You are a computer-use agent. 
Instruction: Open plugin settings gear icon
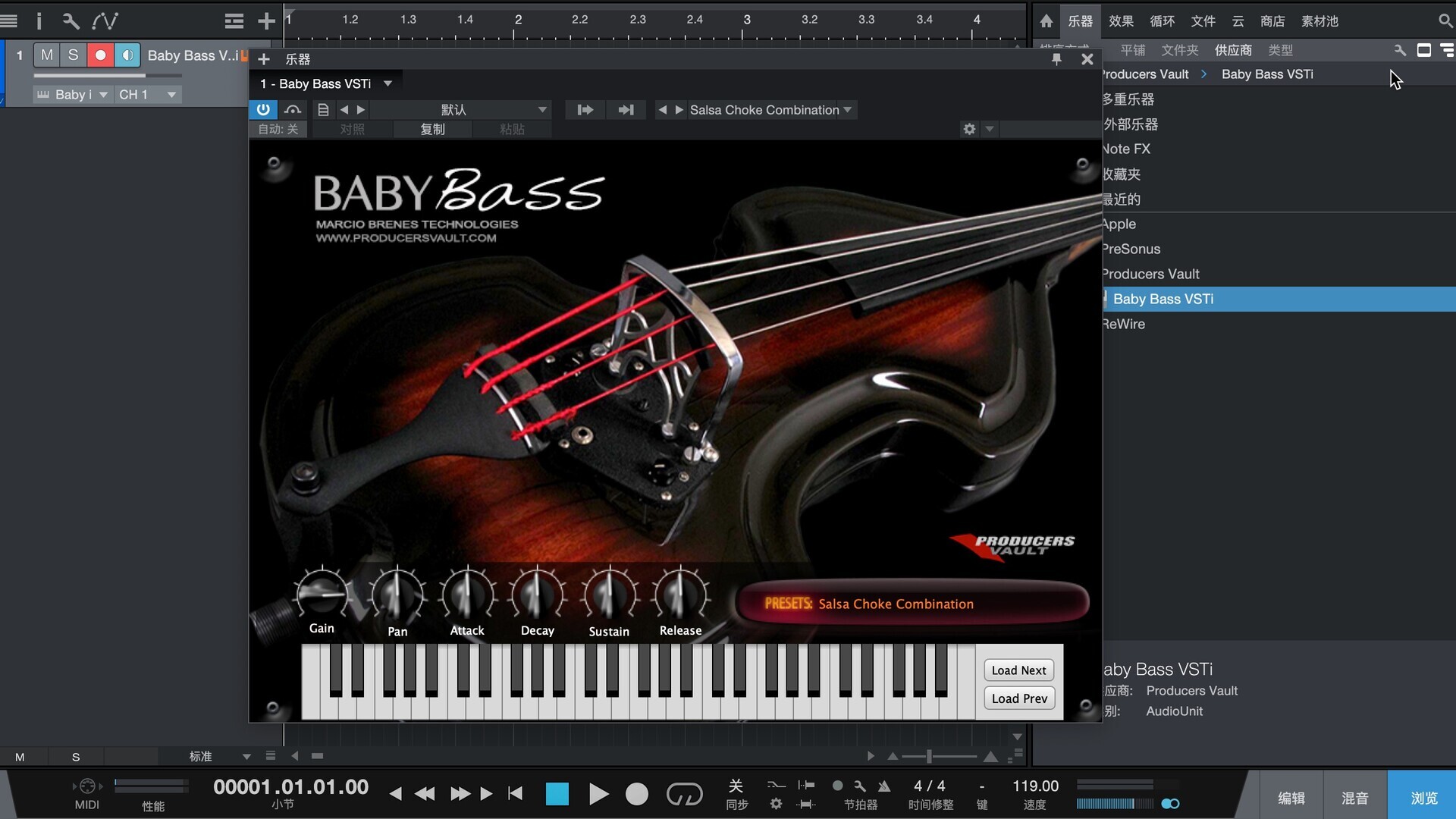click(969, 129)
